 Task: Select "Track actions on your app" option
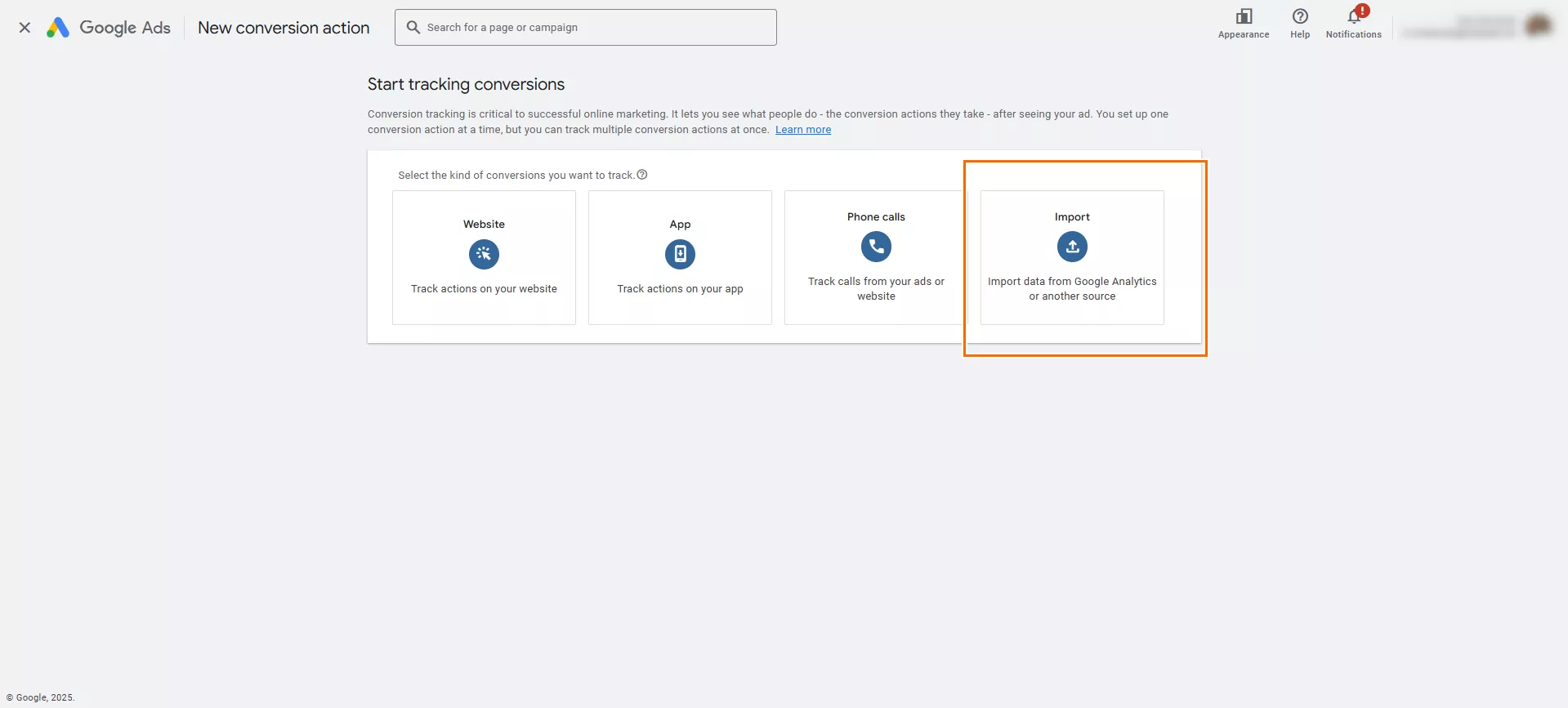point(680,289)
